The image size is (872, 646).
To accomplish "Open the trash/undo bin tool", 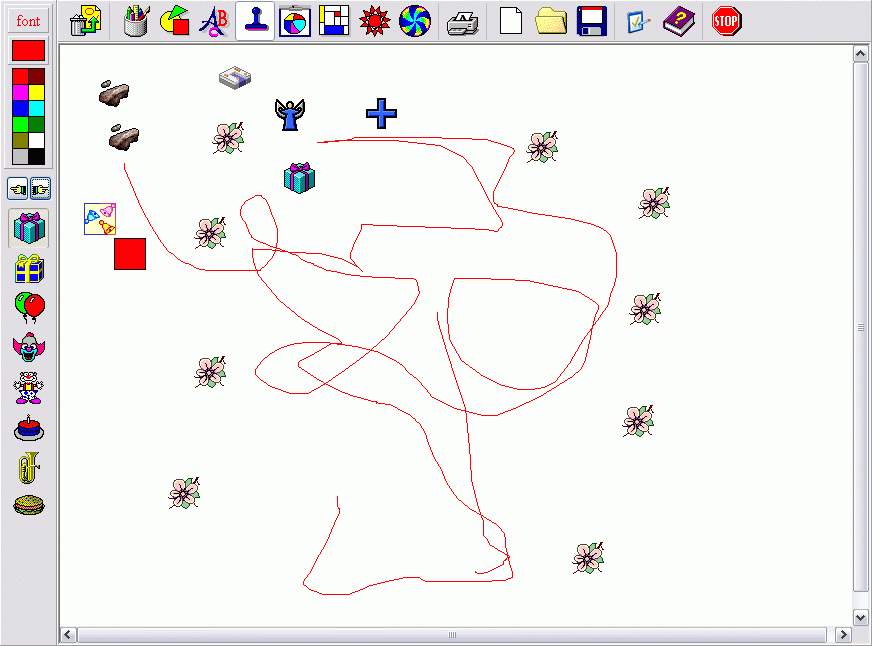I will [85, 21].
